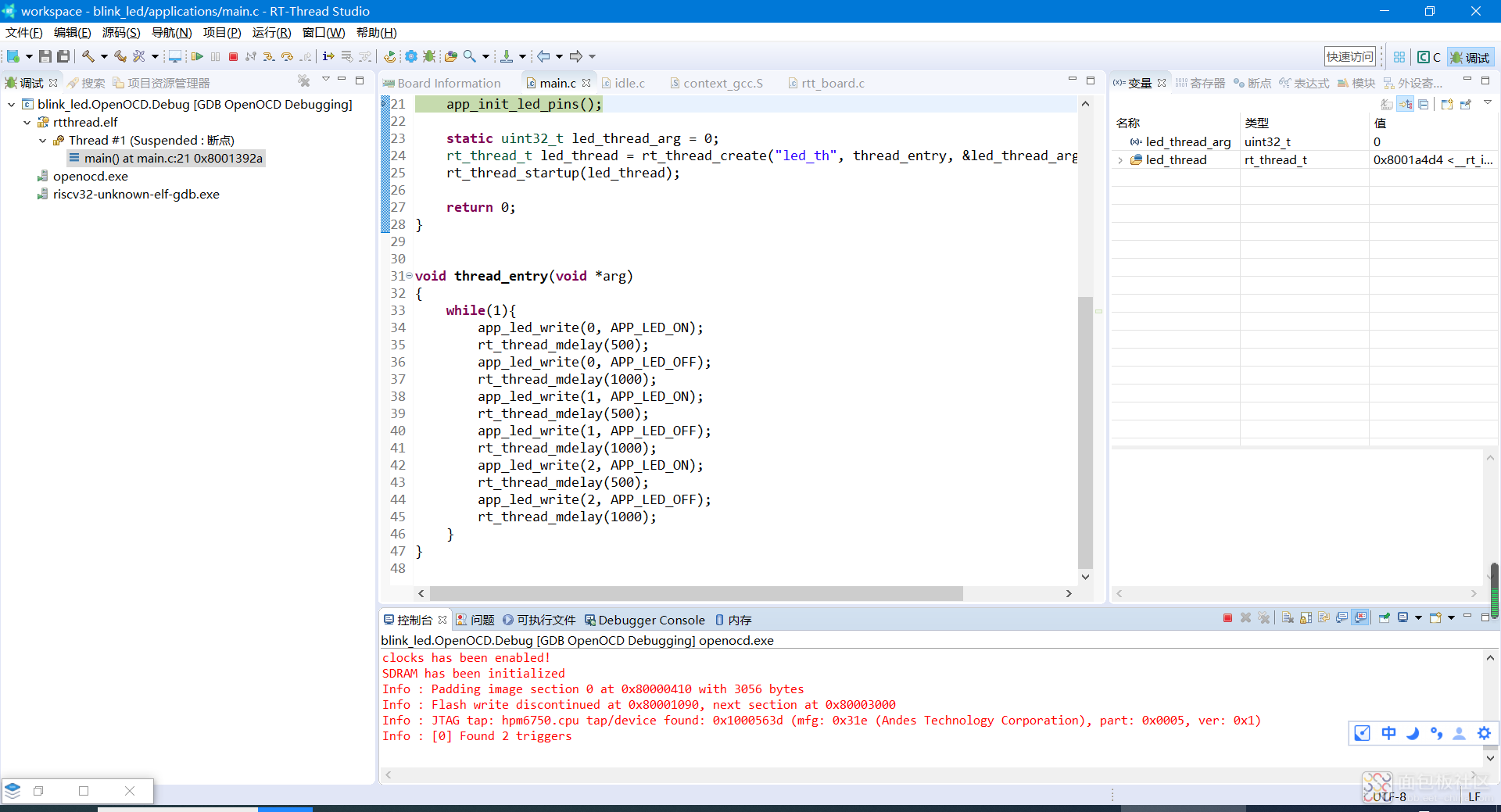
Task: Click the console red Terminate icon
Action: (x=1227, y=618)
